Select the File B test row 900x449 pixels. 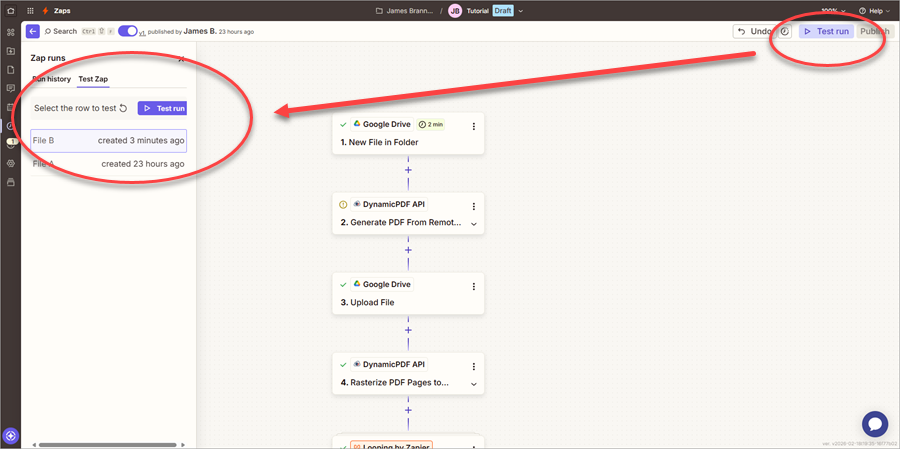(108, 141)
